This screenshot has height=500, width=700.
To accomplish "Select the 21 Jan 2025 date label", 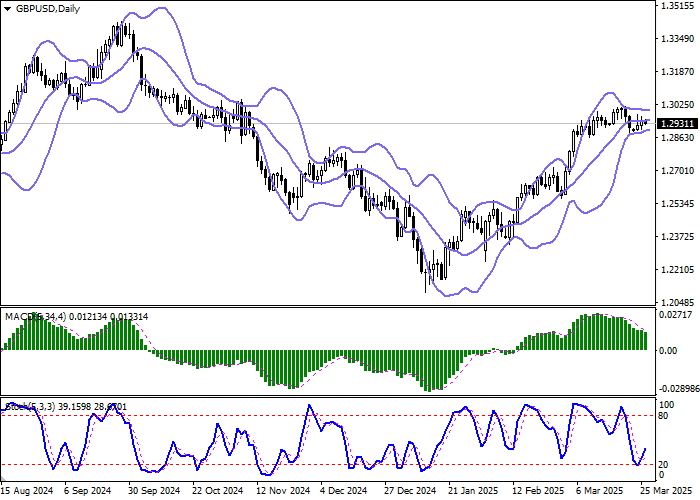I will [x=475, y=491].
